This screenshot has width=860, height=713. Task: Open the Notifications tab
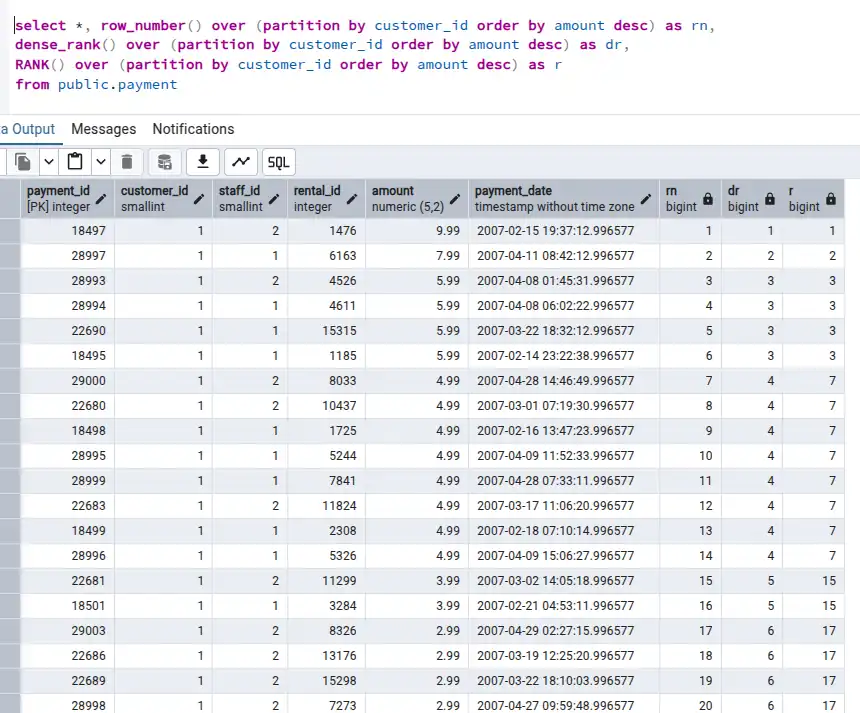[193, 129]
